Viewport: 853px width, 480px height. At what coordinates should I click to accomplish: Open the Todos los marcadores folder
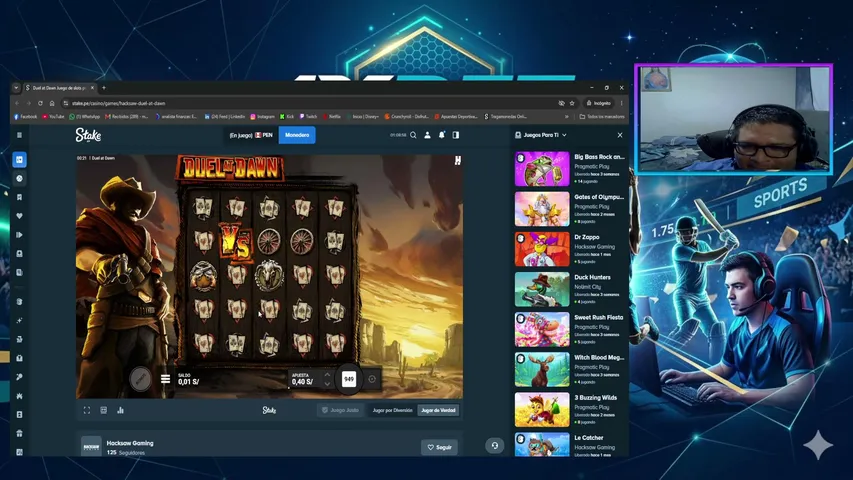click(602, 116)
